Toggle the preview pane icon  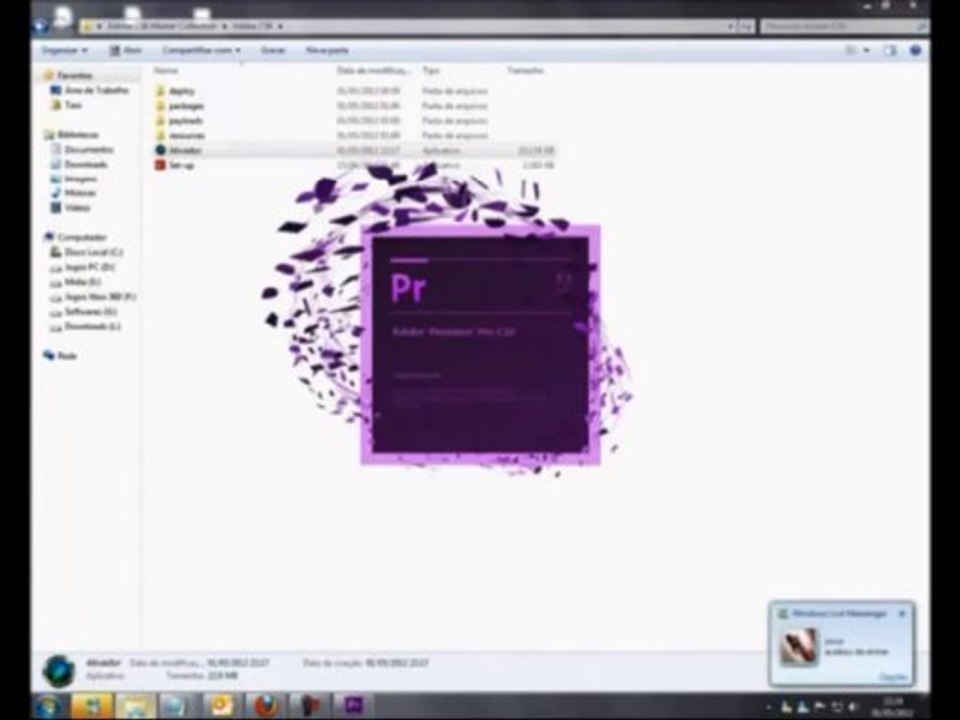890,50
